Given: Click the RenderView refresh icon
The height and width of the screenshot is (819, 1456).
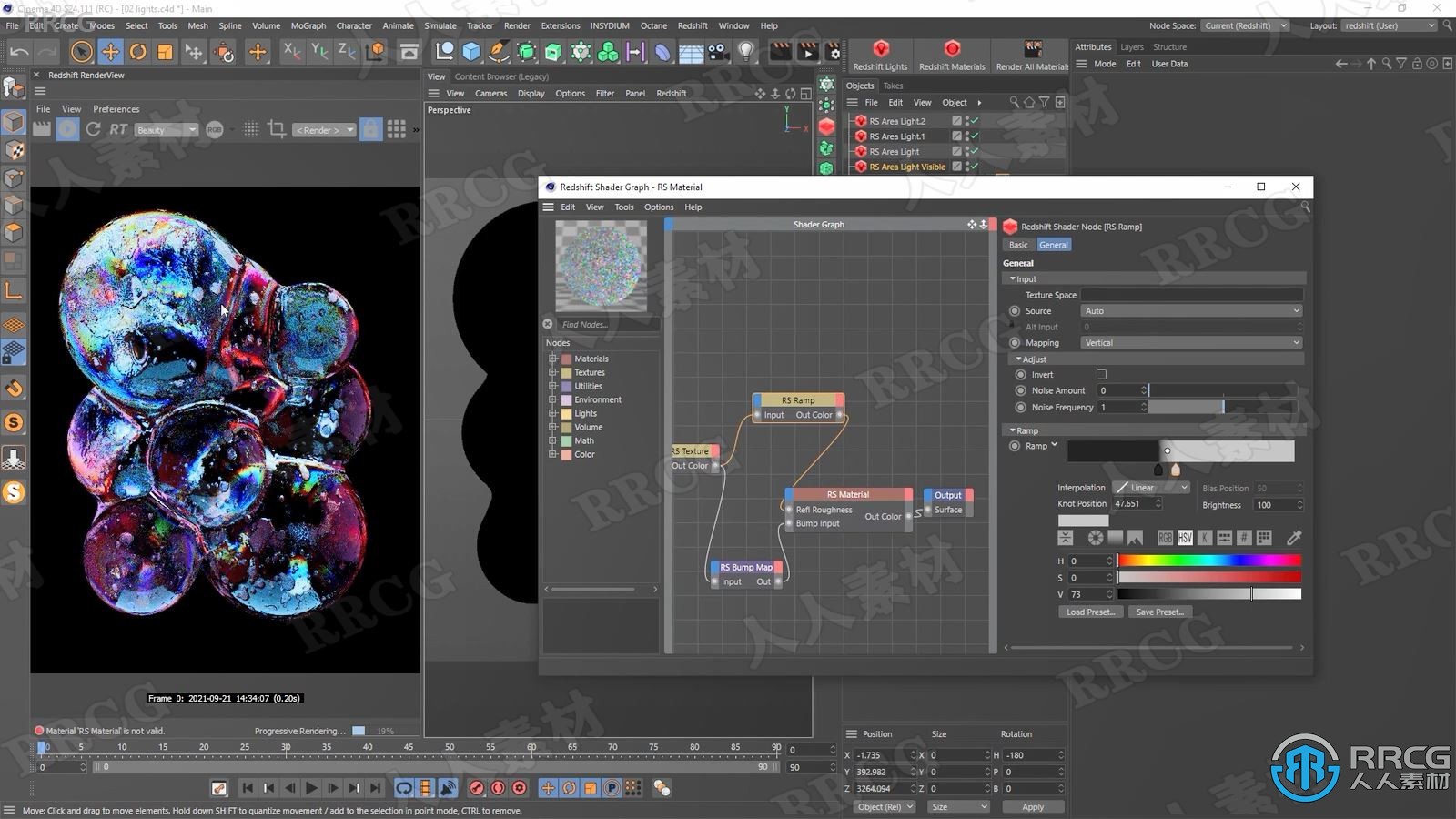Looking at the screenshot, I should coord(93,129).
